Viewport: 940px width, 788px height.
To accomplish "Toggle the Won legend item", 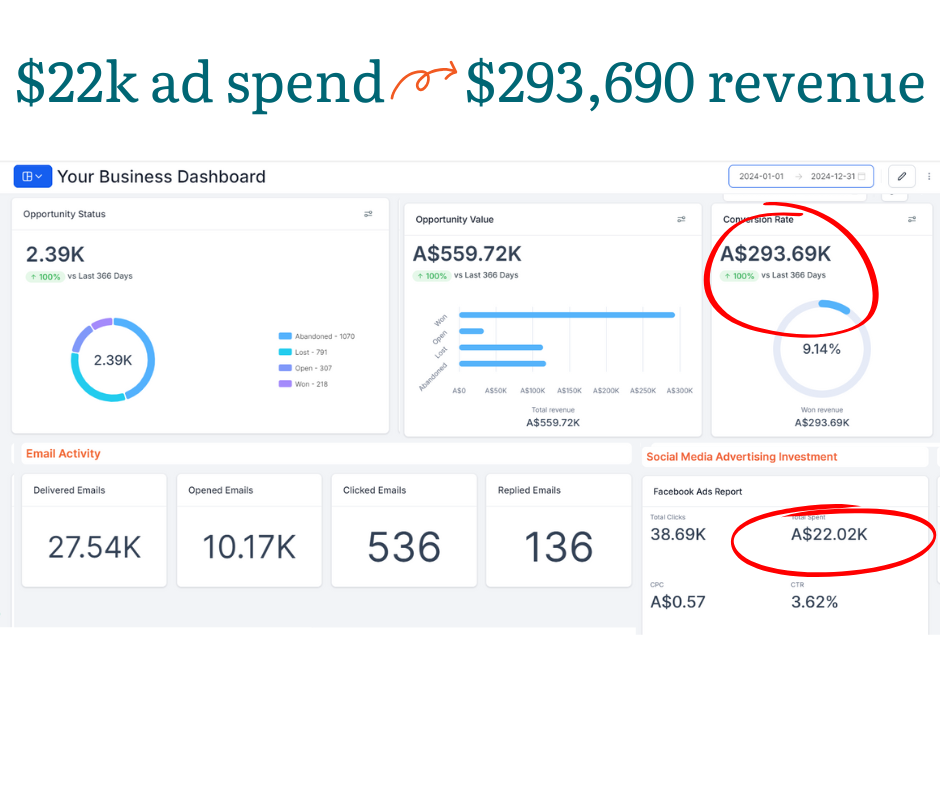I will [304, 384].
